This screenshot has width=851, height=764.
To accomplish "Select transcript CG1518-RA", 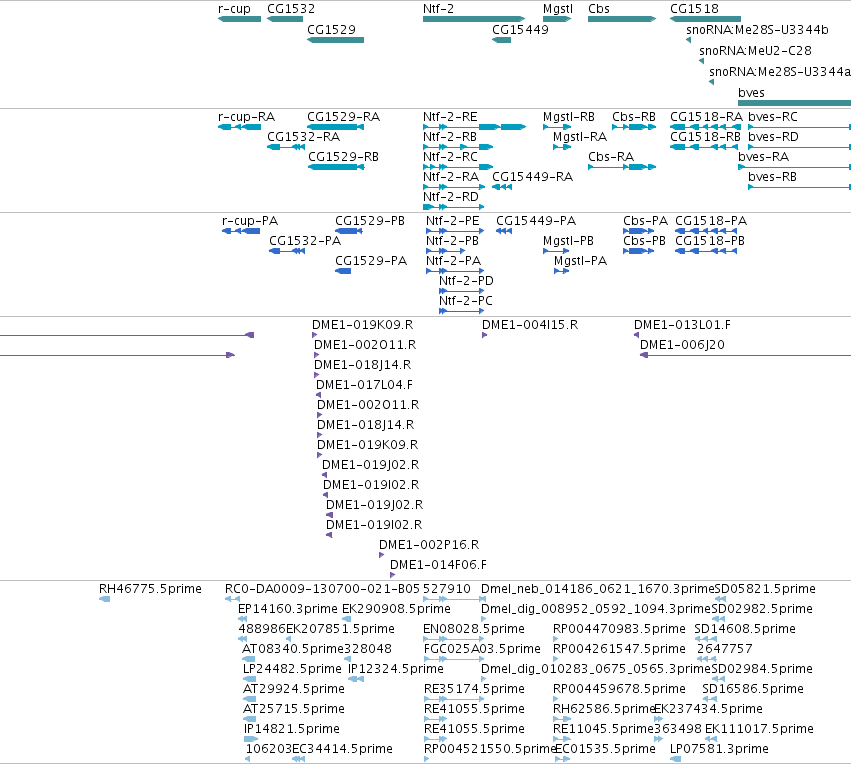I will (x=705, y=127).
